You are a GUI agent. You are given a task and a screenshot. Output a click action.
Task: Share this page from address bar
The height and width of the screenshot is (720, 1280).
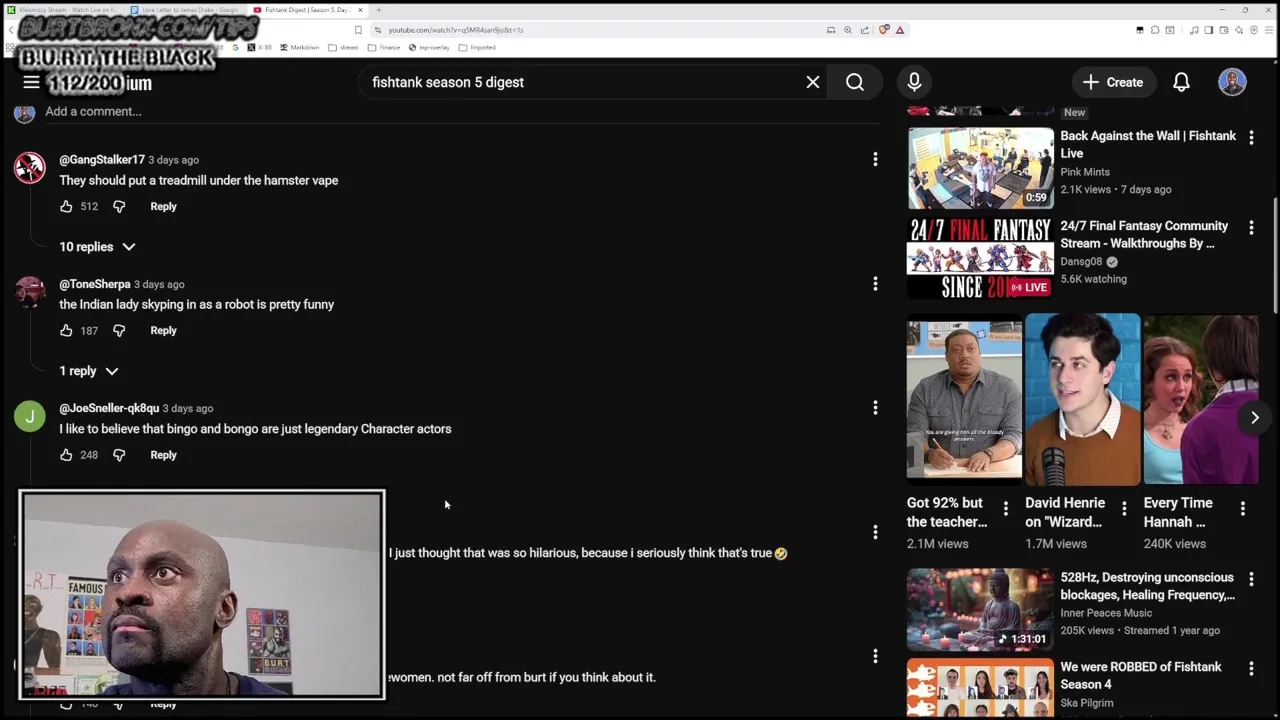(x=865, y=30)
